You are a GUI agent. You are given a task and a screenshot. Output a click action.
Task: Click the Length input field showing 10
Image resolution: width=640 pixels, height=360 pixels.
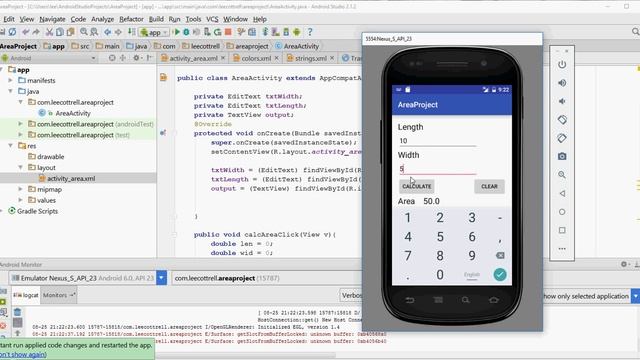(437, 141)
